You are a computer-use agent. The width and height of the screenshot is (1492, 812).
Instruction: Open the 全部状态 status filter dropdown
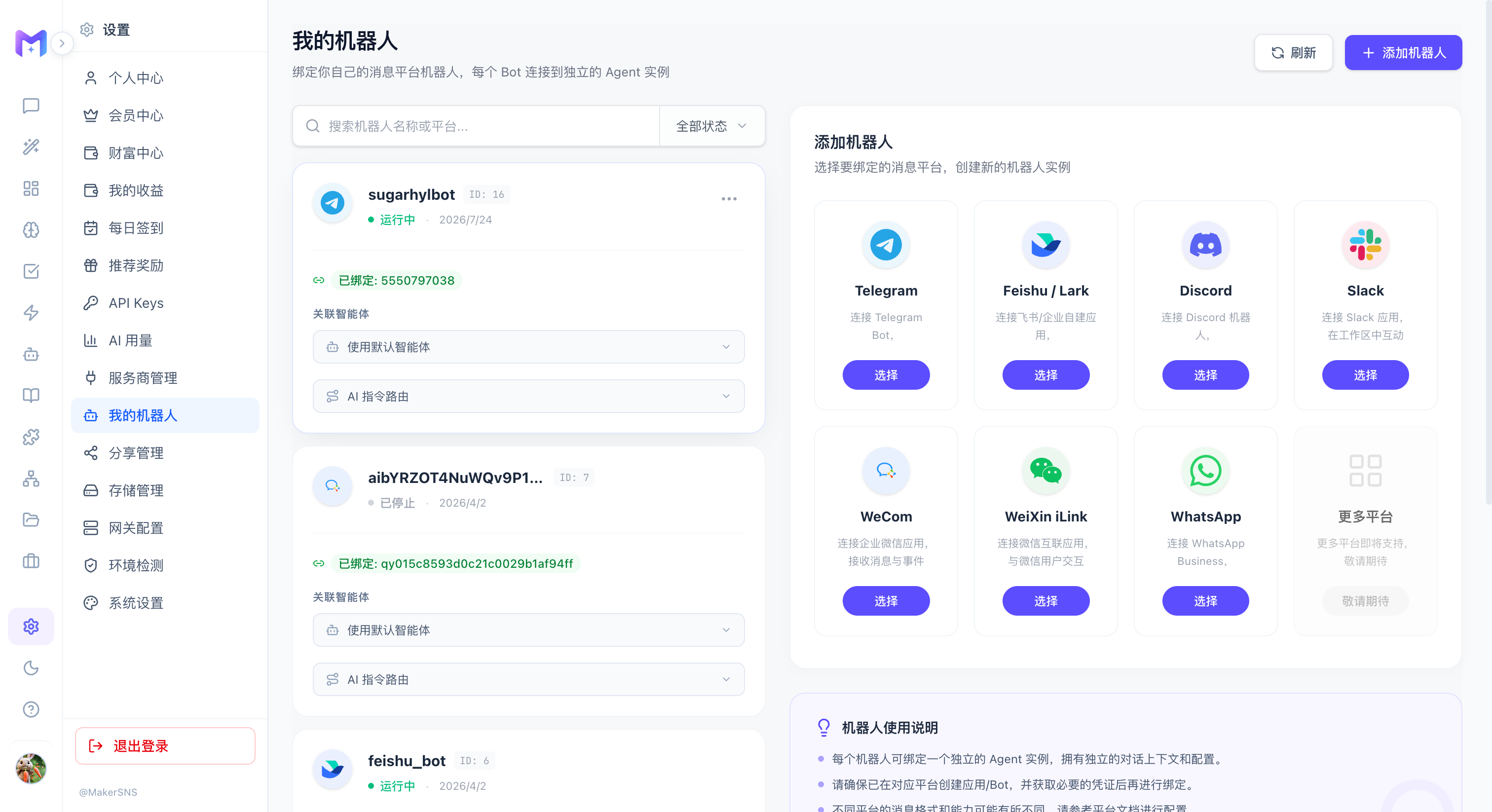coord(712,126)
